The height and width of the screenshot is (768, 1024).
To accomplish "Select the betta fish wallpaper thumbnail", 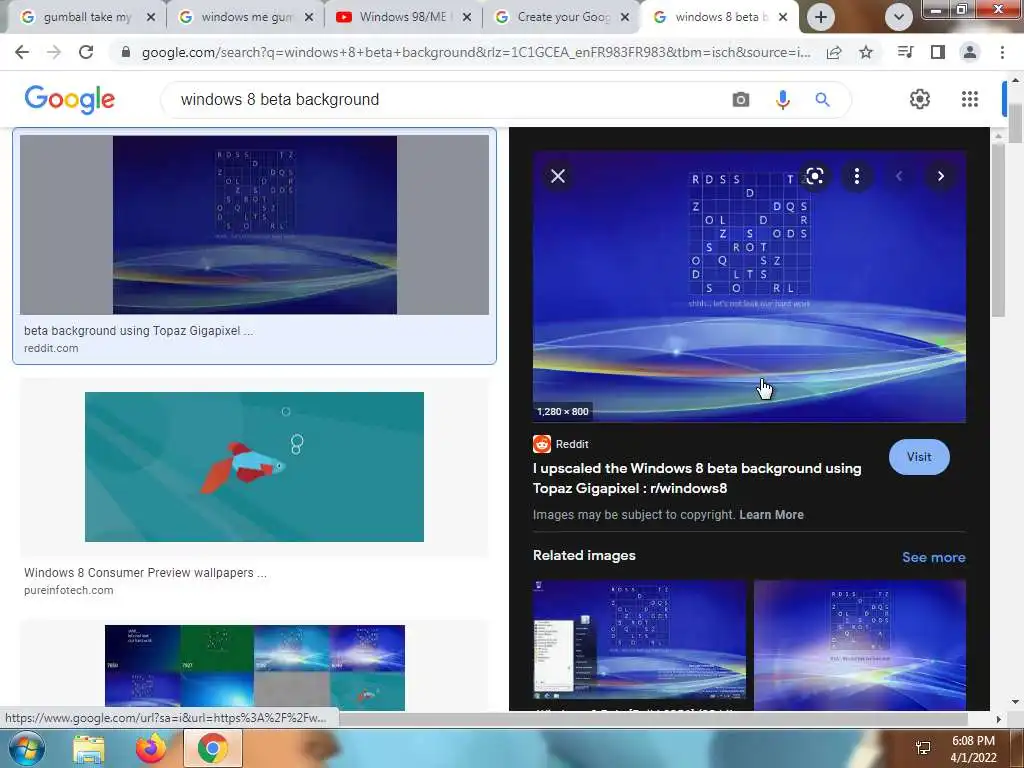I will click(254, 466).
